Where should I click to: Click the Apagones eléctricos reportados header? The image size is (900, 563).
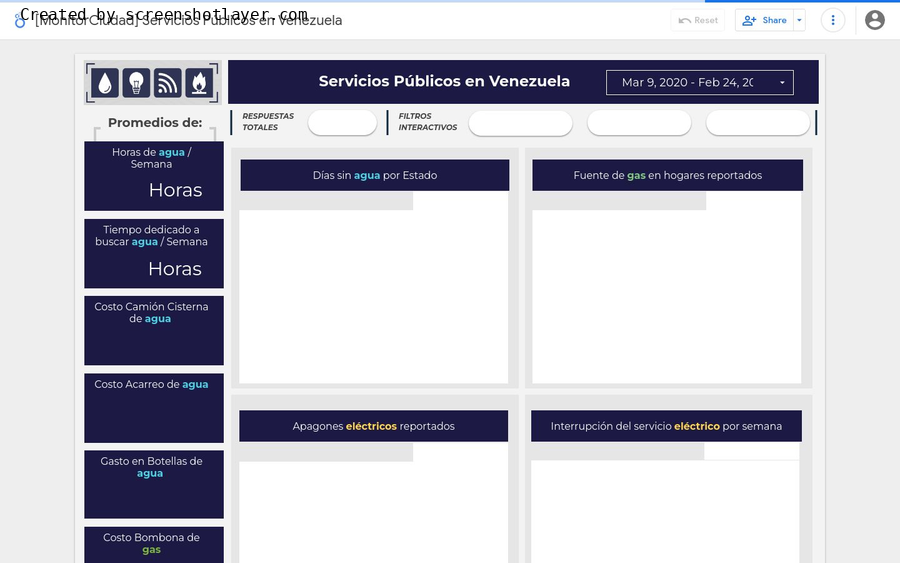tap(374, 426)
